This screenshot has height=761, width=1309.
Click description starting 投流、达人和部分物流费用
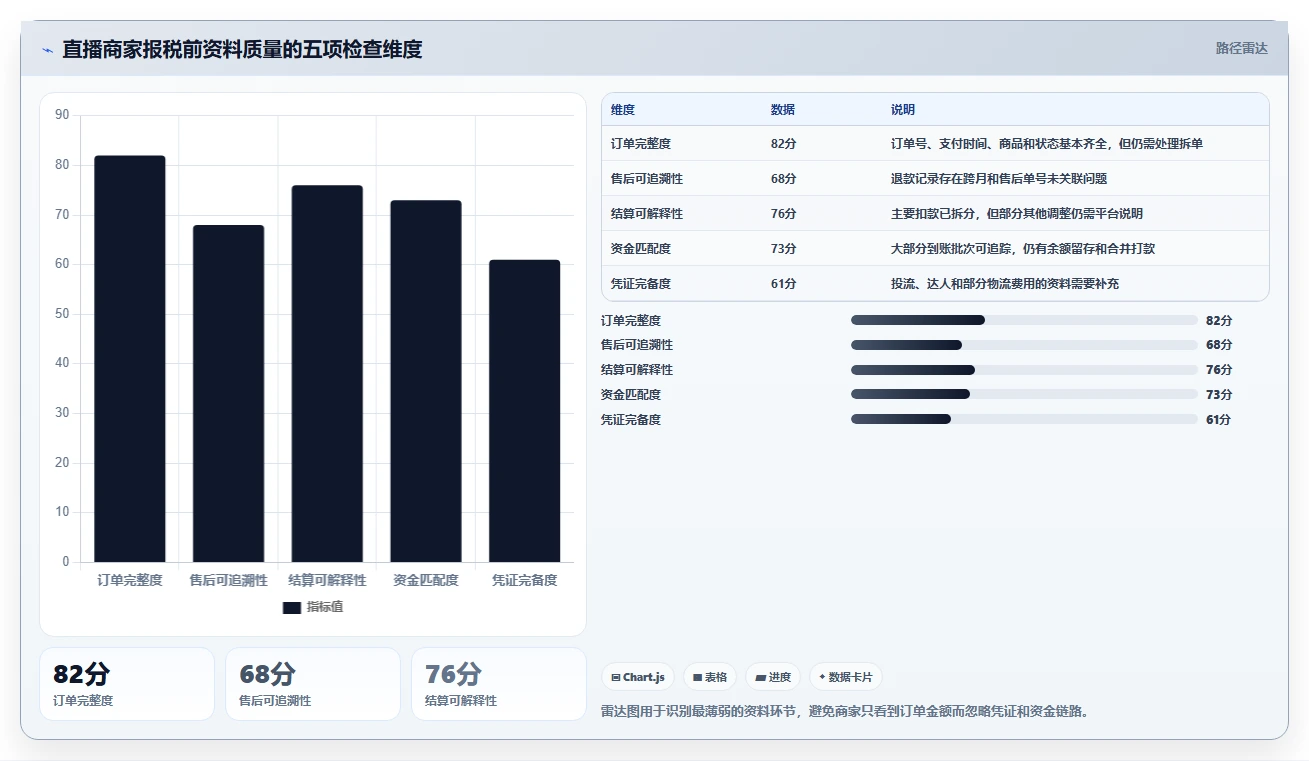1005,284
